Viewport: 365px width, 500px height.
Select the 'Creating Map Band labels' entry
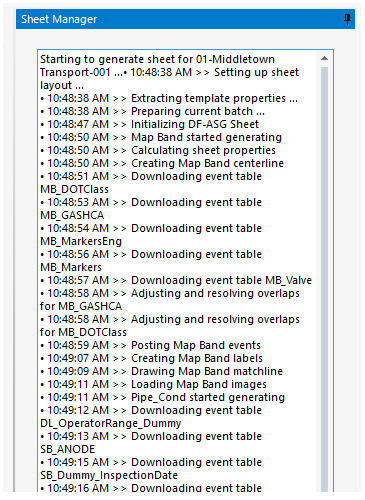tap(151, 358)
